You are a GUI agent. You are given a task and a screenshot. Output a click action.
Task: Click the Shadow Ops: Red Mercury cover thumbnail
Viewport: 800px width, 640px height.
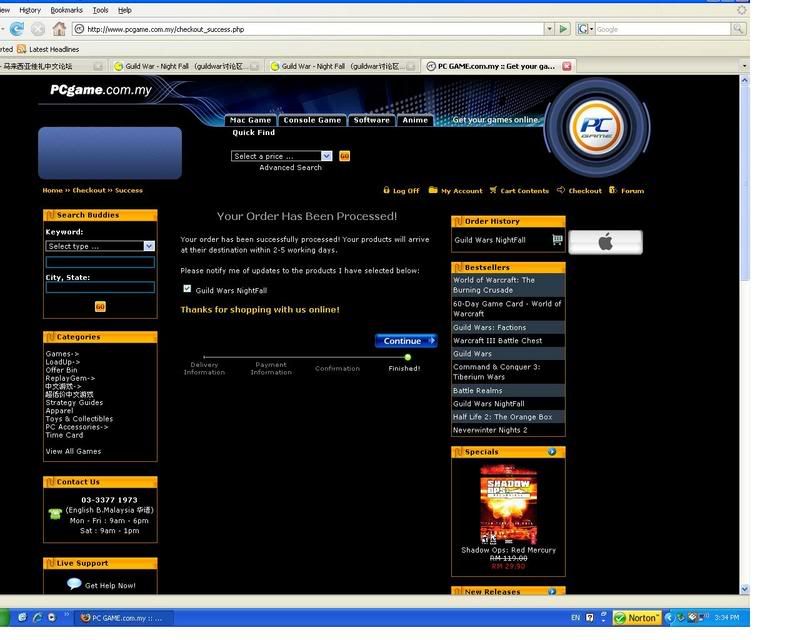pyautogui.click(x=508, y=504)
